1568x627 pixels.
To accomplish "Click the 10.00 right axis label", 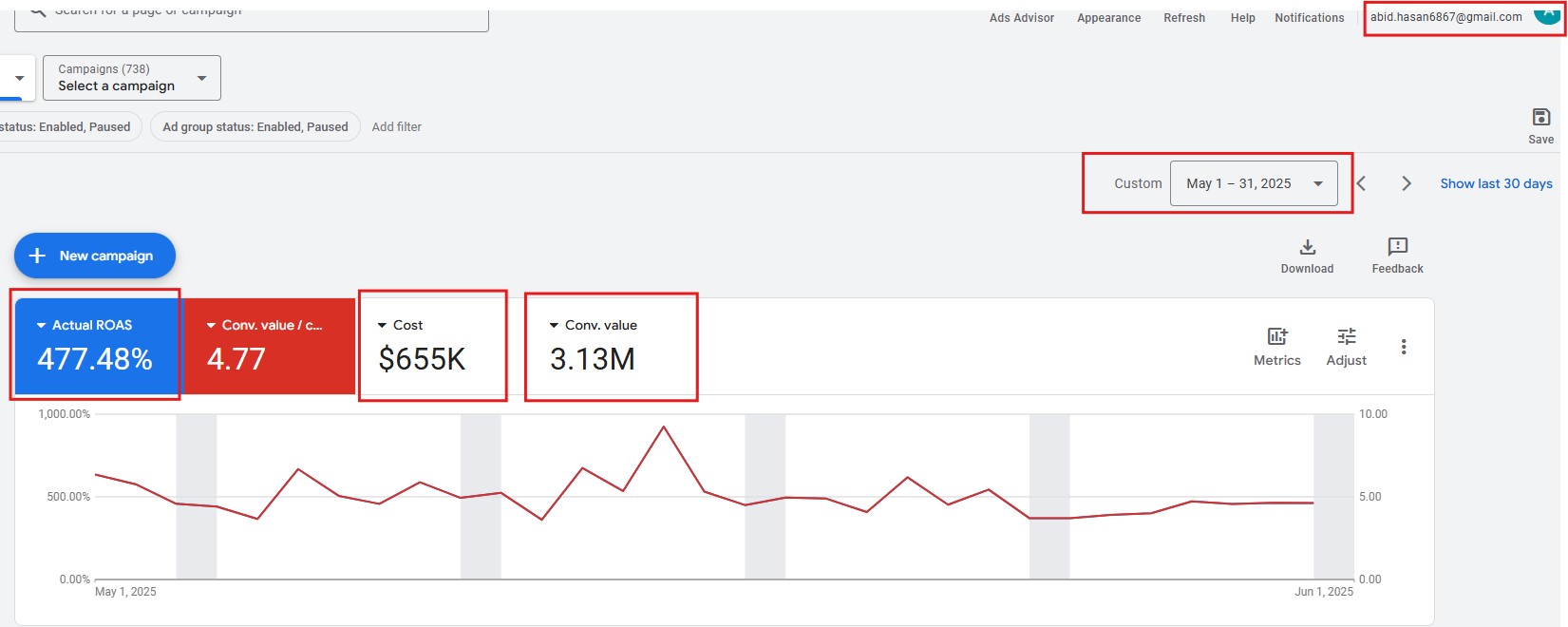I will (x=1373, y=414).
